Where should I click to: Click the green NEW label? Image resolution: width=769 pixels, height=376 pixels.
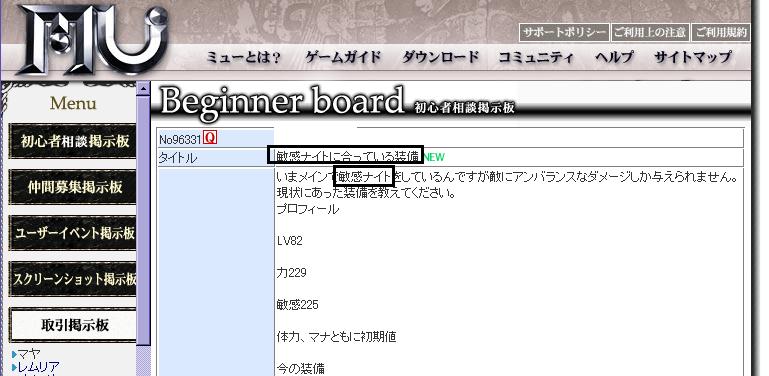click(434, 157)
